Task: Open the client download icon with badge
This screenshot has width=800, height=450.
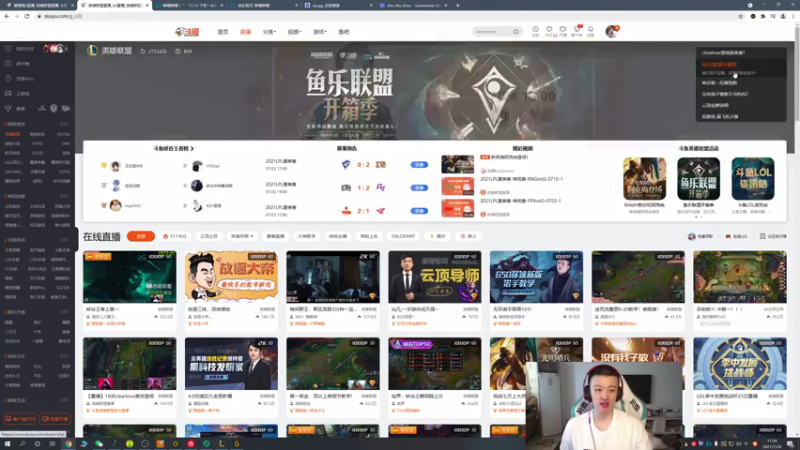Action: click(577, 31)
